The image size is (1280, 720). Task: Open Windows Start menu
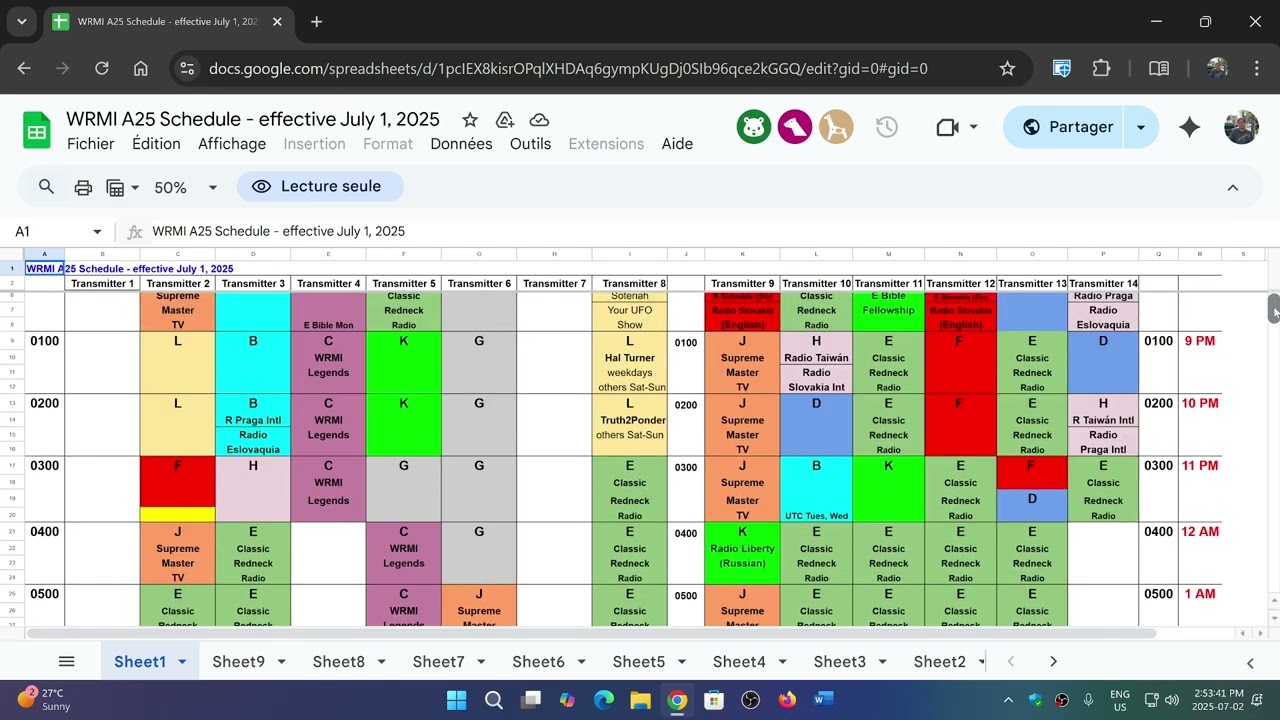[x=456, y=699]
